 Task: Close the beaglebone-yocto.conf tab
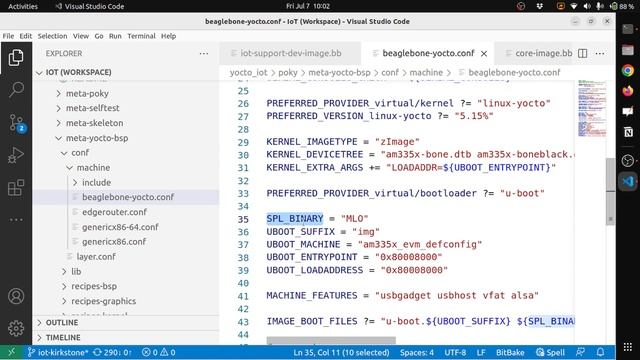[484, 53]
